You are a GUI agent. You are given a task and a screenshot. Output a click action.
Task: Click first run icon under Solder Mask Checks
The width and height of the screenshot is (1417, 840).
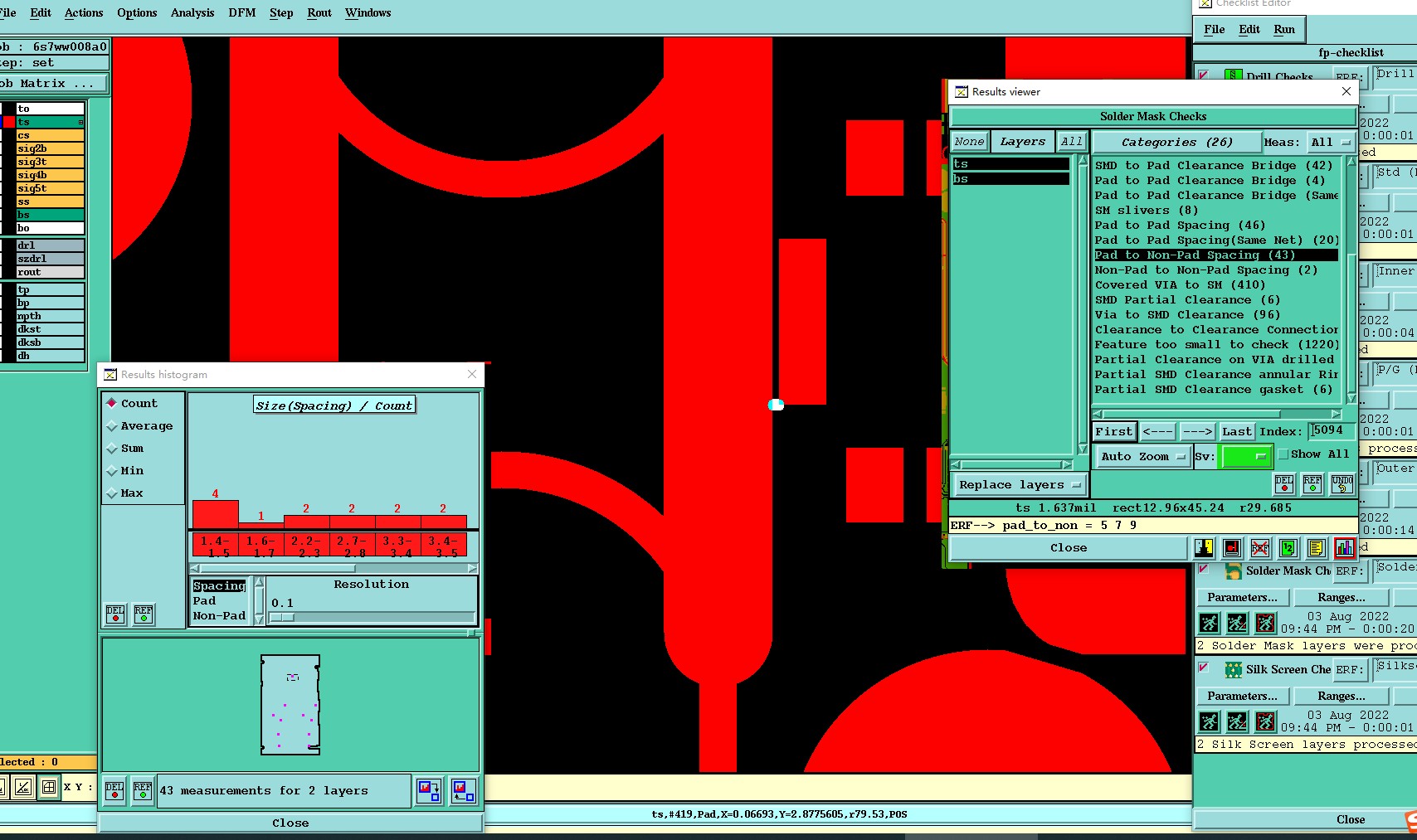pos(1210,623)
